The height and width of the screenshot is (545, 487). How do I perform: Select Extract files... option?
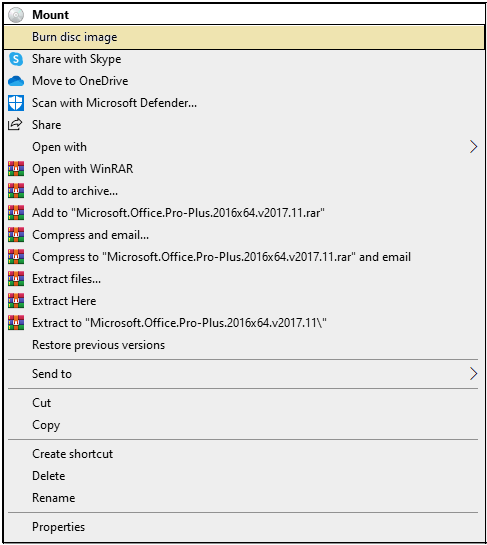tap(244, 279)
